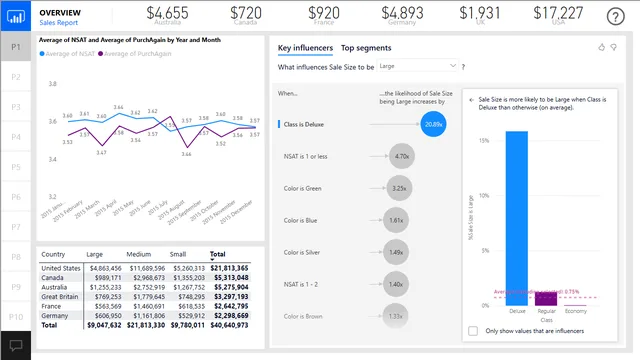Go to page P7
640x360 pixels.
click(x=16, y=227)
